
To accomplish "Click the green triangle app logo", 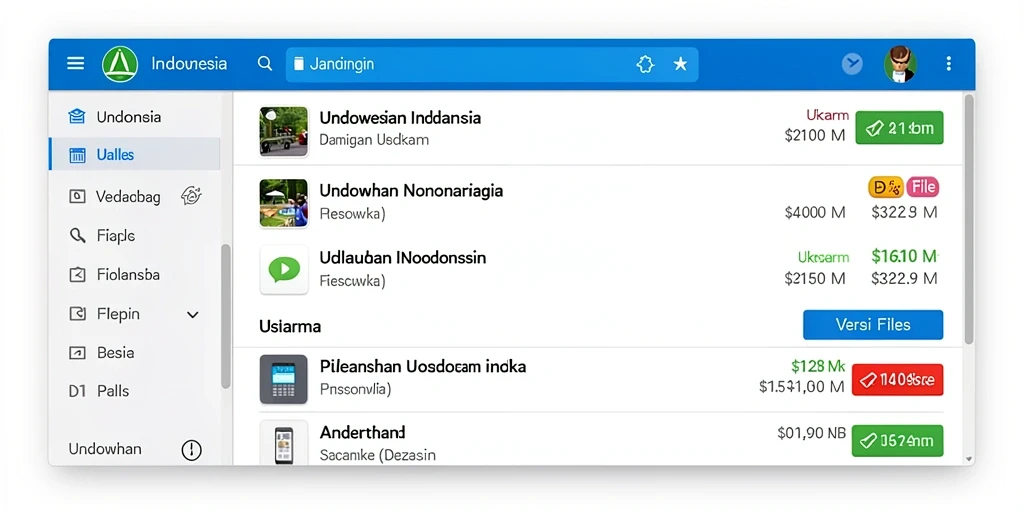I will pos(120,64).
